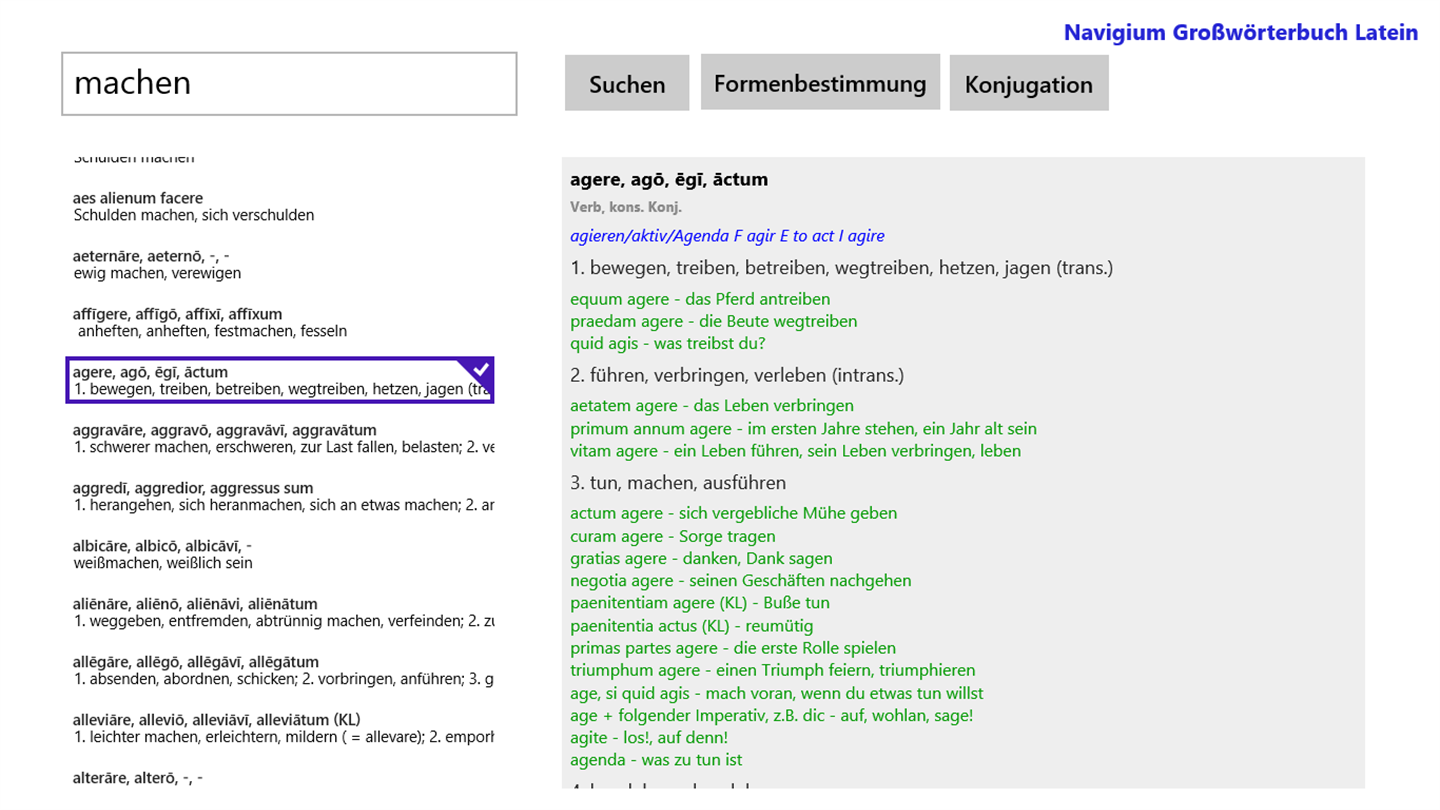
Task: Click example 'aetatem agere - das Leben verbringen'
Action: pos(712,405)
